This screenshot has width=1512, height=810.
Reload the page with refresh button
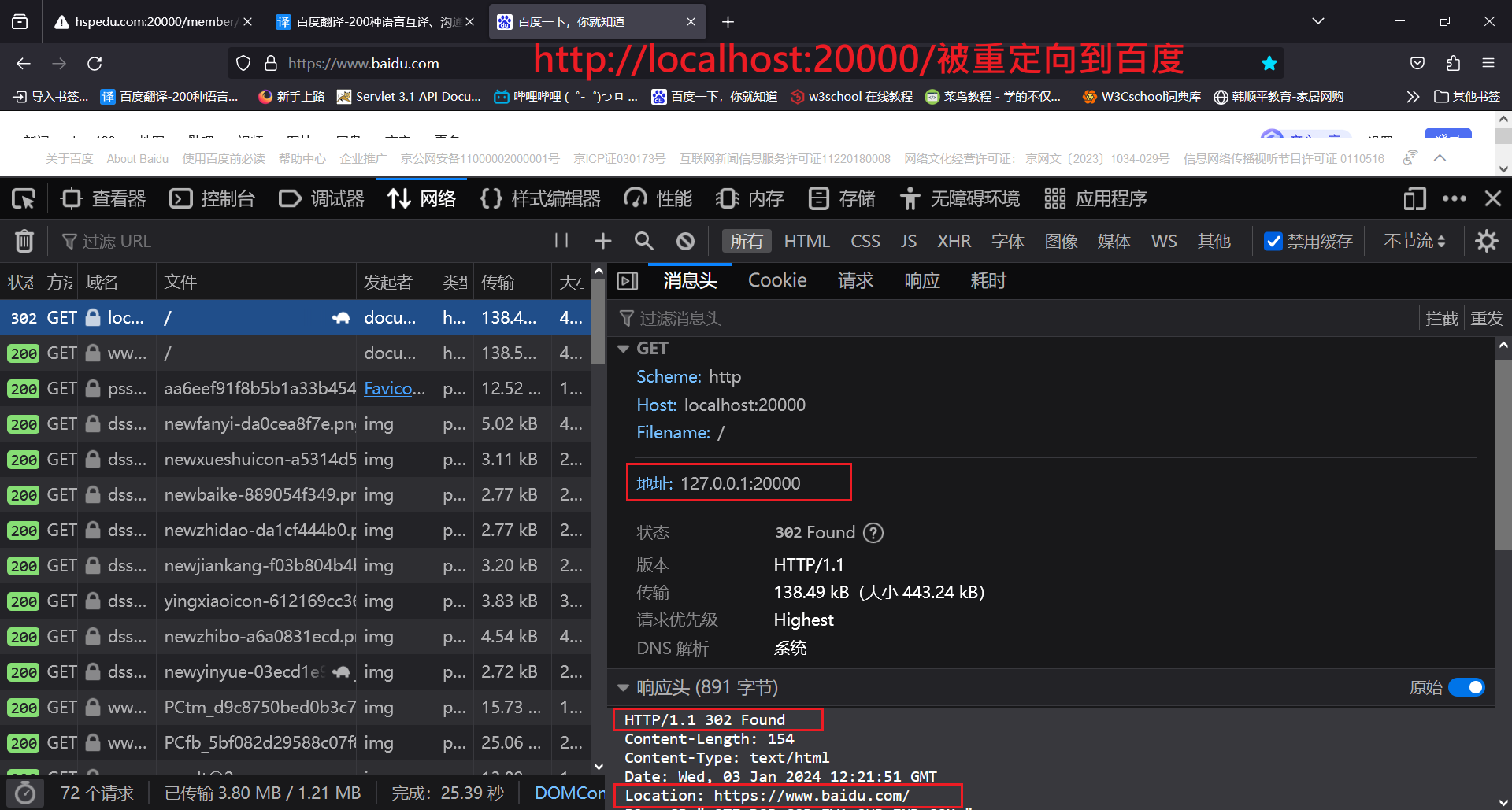coord(94,64)
